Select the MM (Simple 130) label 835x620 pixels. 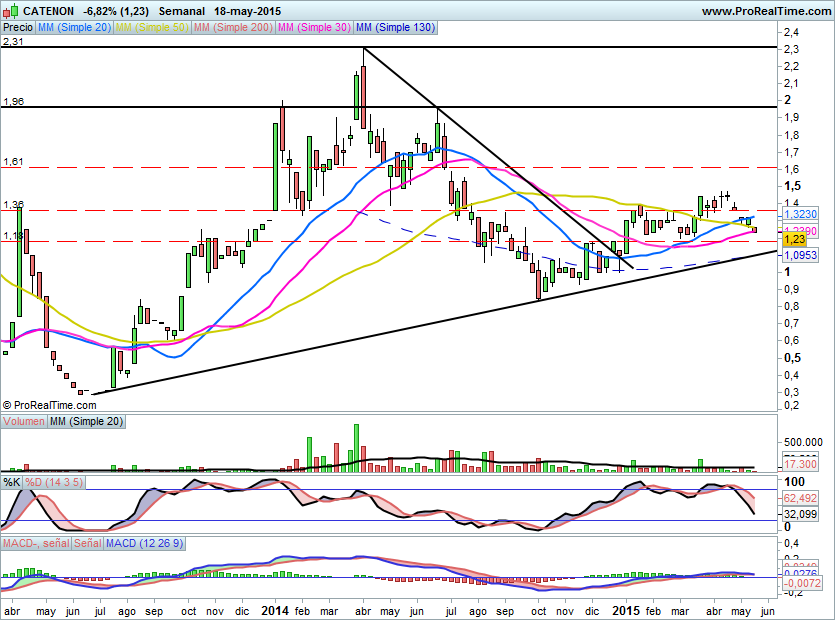pyautogui.click(x=395, y=29)
